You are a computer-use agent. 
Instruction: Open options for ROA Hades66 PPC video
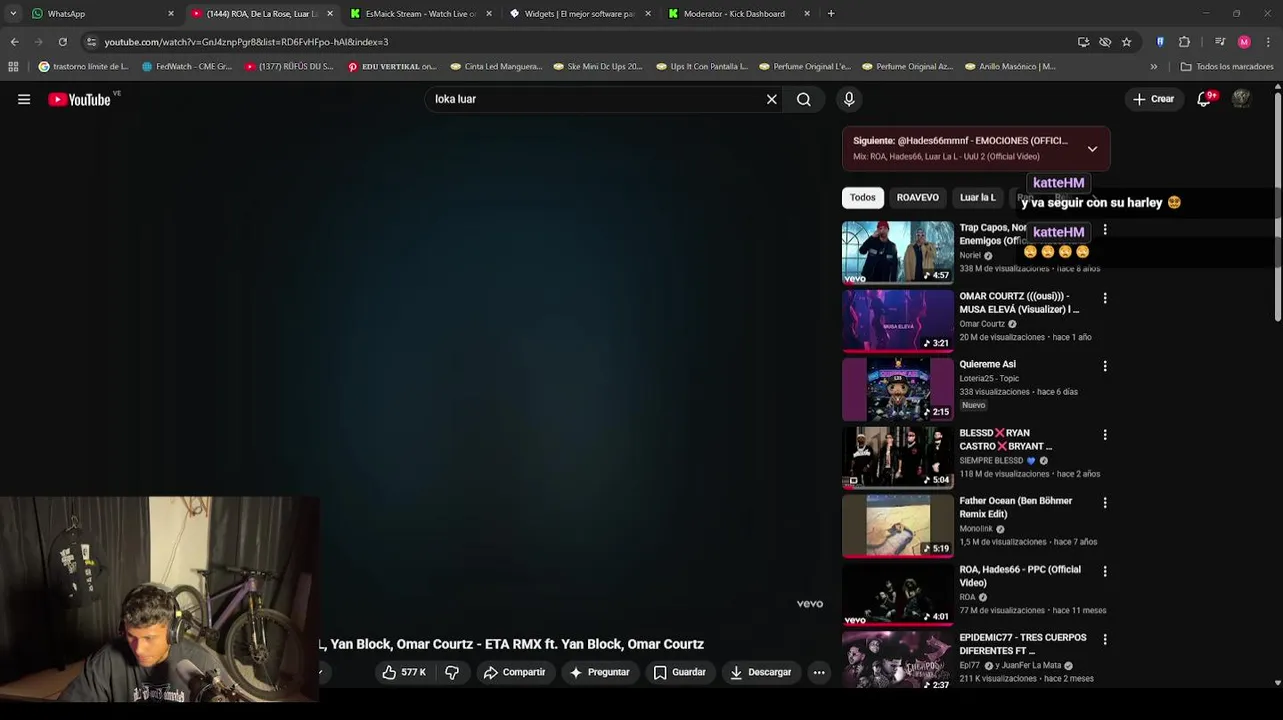click(1105, 571)
